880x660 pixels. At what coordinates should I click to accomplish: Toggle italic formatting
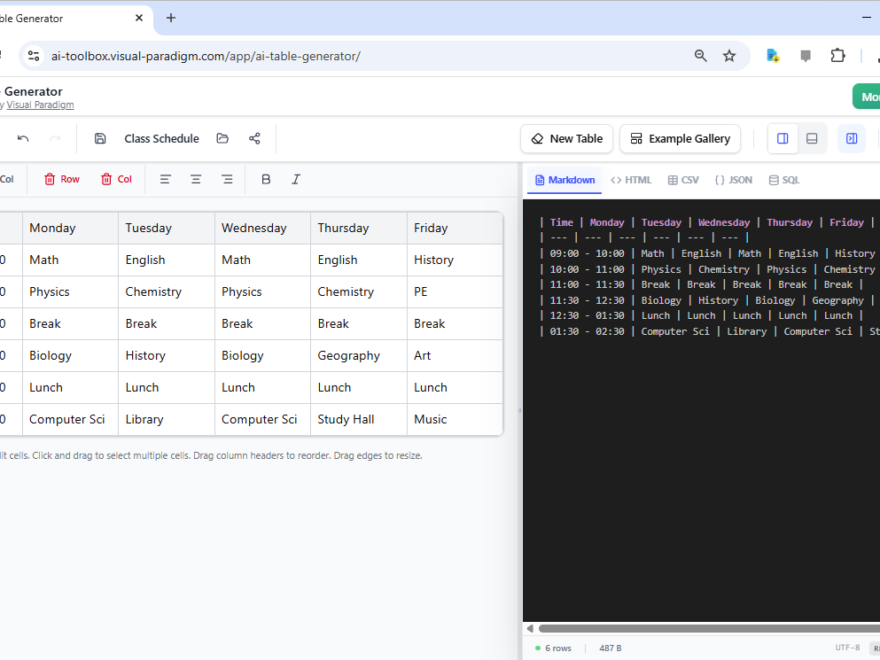(295, 179)
